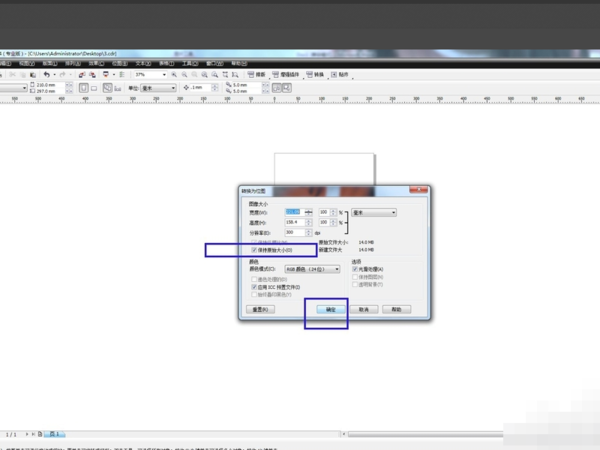Click the width percent field showing 100

pos(324,212)
